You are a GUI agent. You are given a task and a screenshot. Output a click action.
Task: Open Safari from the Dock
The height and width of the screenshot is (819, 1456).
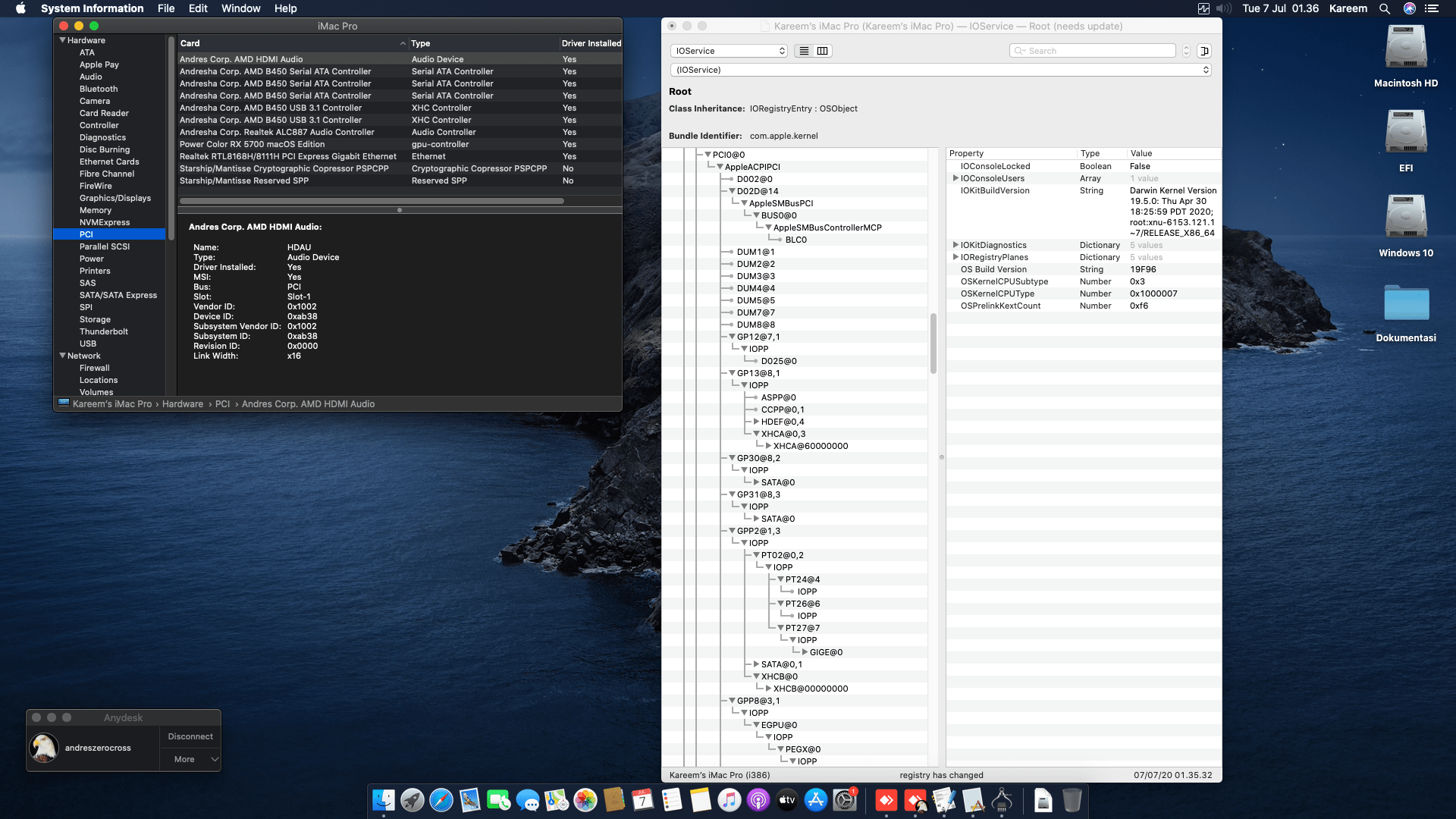440,800
